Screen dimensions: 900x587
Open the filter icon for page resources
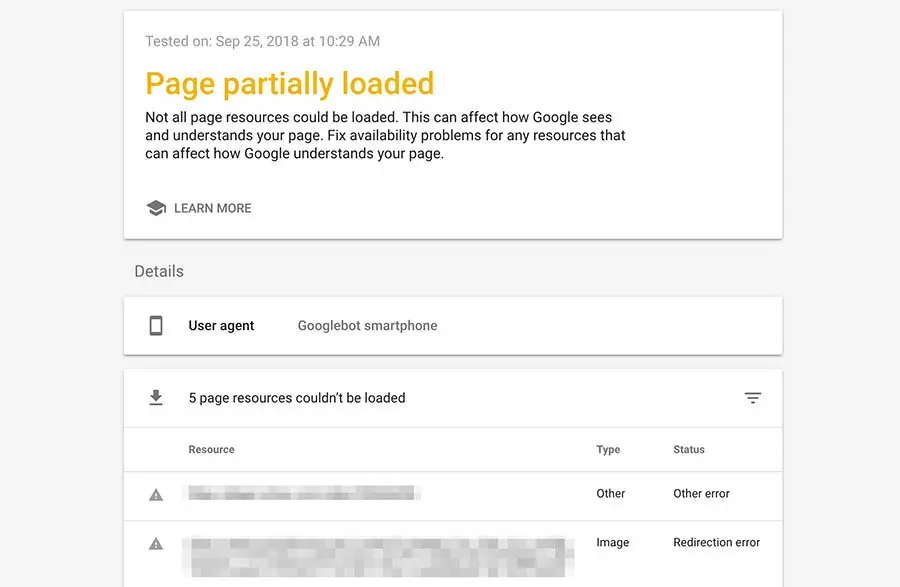(x=753, y=398)
